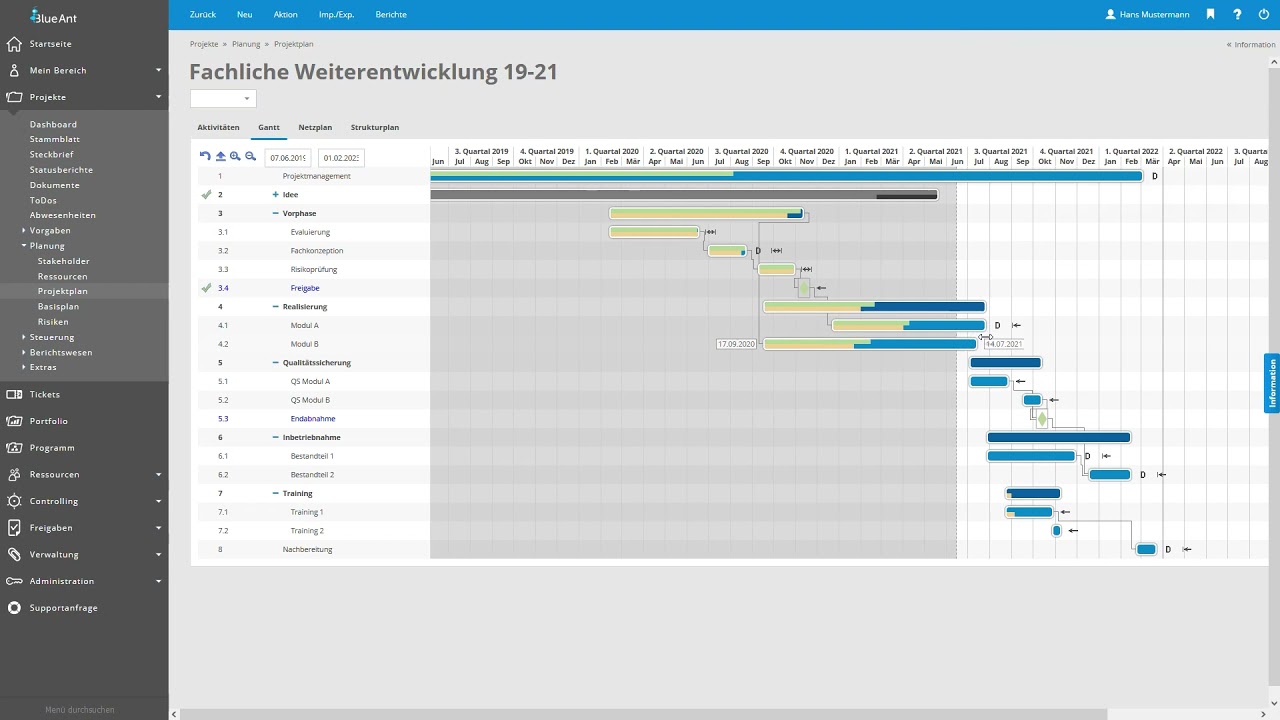The image size is (1280, 720).
Task: Click the undo arrow in Gantt toolbar
Action: [205, 157]
